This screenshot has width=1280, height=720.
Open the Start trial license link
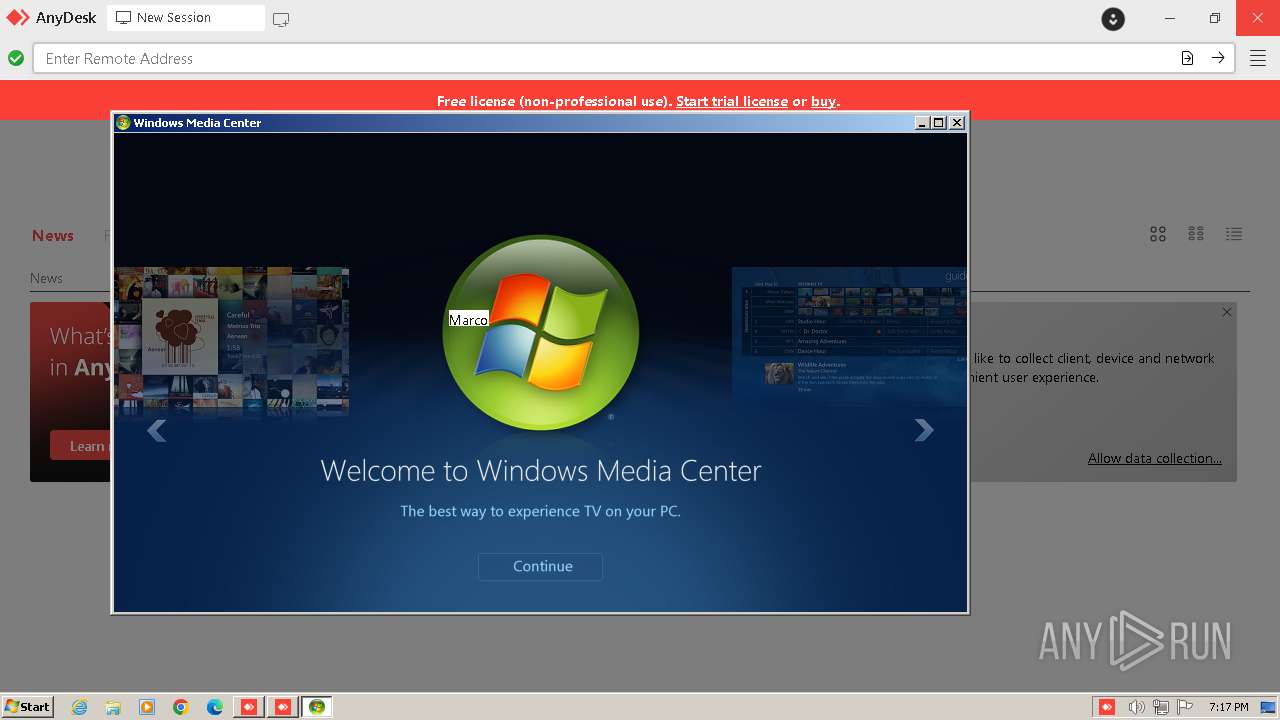[x=732, y=101]
